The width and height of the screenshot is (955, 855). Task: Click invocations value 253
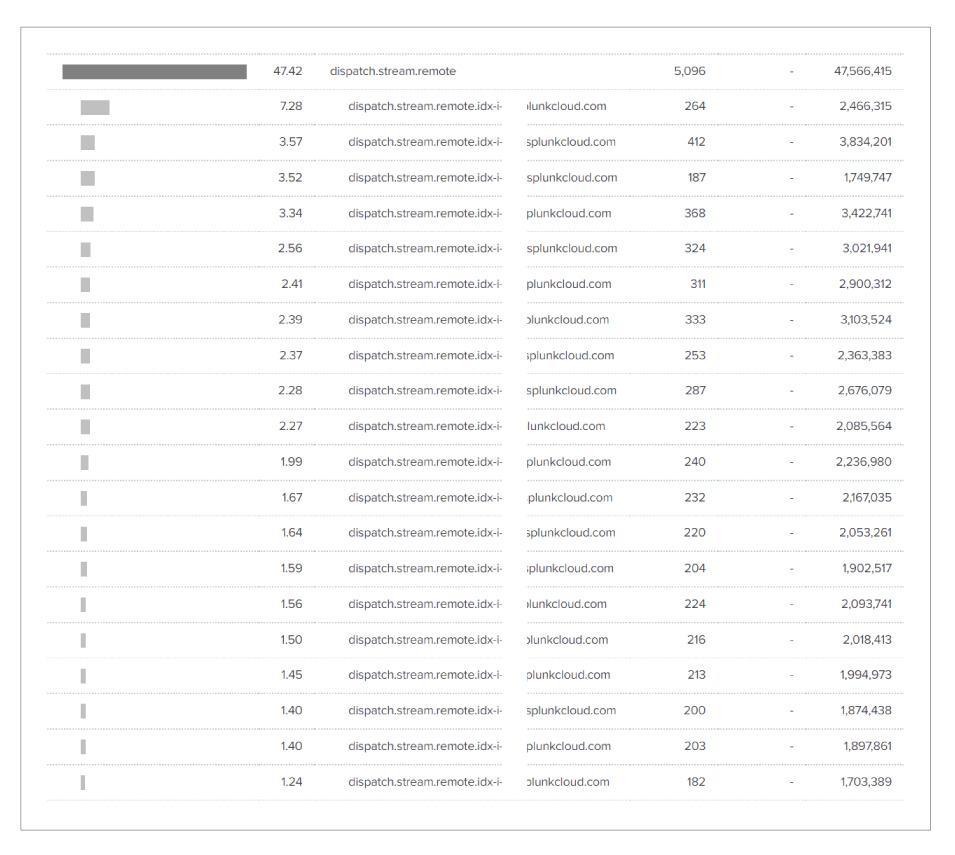click(695, 355)
